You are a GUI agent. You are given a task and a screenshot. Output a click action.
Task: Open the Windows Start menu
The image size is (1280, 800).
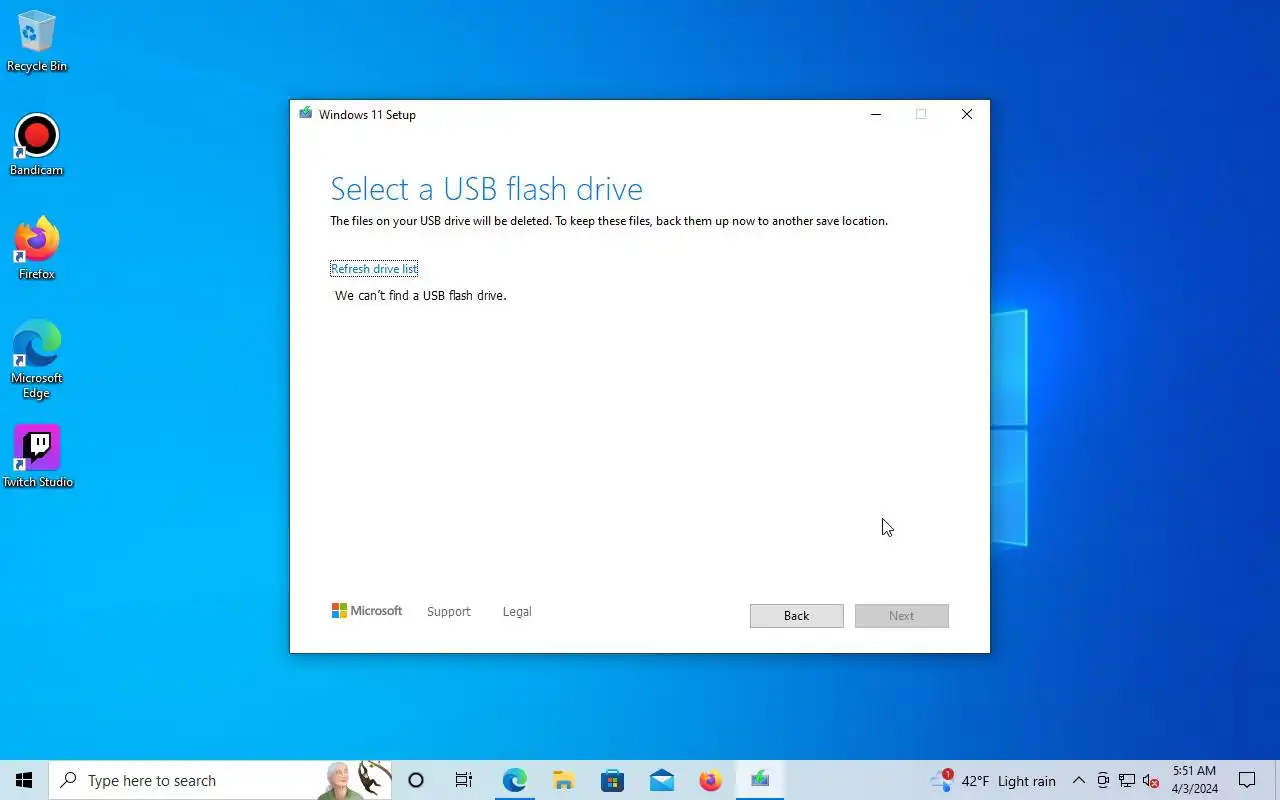24,780
